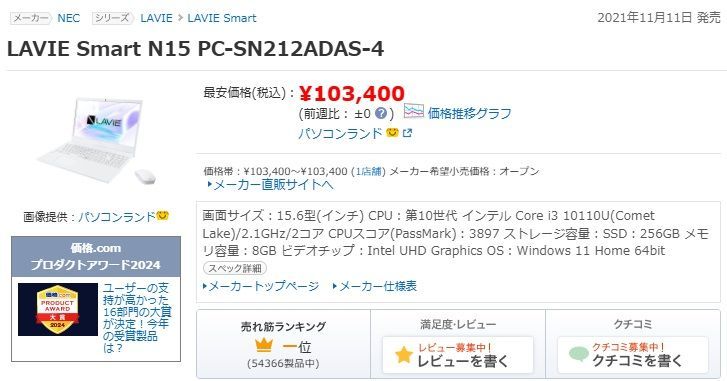Screen dimensions: 727x381
Task: Open the 1店舗 shop count link
Action: click(369, 171)
